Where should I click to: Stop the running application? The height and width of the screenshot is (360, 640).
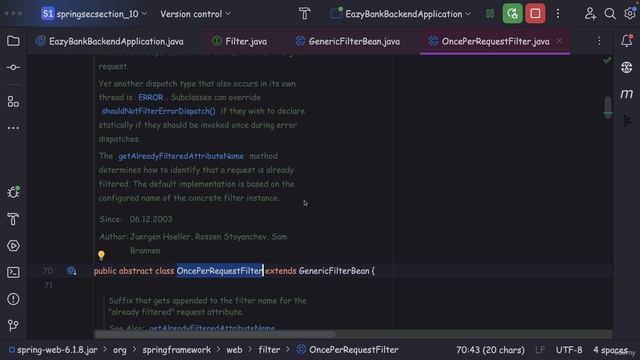point(535,14)
